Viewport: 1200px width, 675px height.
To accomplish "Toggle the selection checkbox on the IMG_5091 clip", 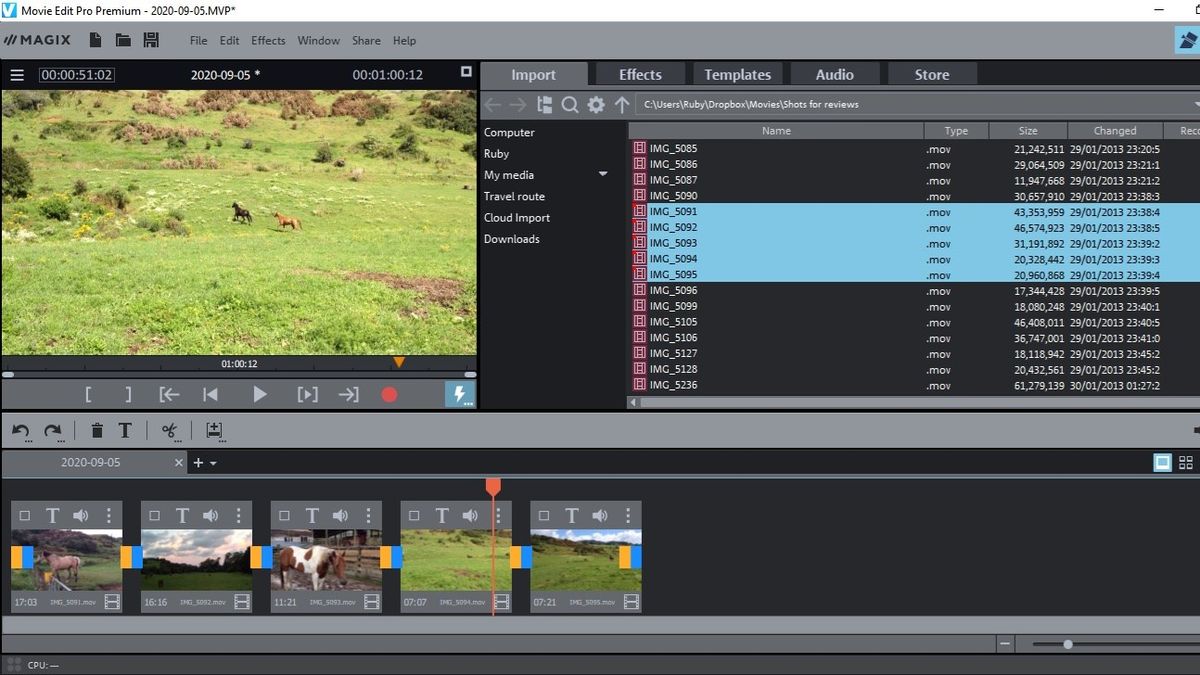I will point(23,515).
